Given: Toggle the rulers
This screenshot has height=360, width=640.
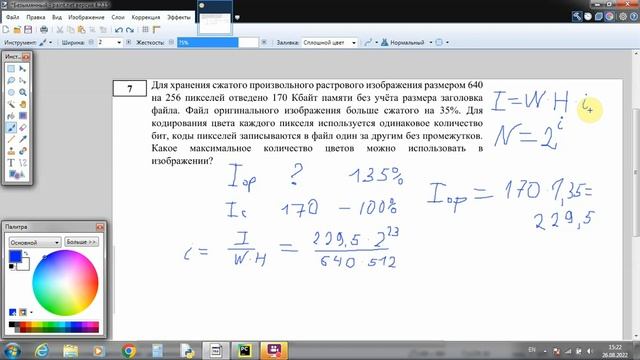Looking at the screenshot, I should pyautogui.click(x=156, y=29).
